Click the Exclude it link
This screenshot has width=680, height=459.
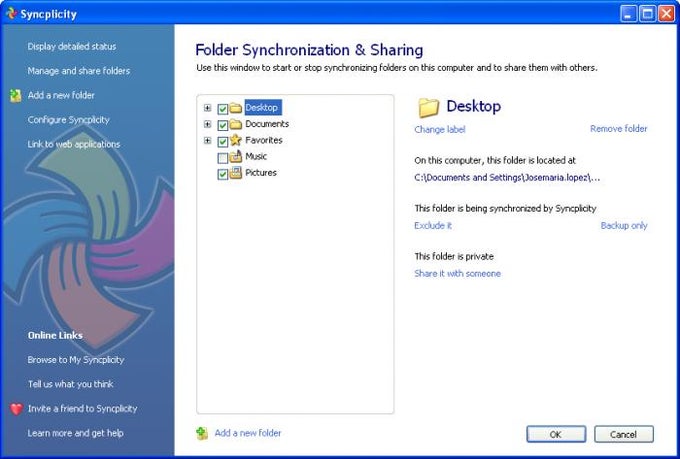click(x=433, y=226)
